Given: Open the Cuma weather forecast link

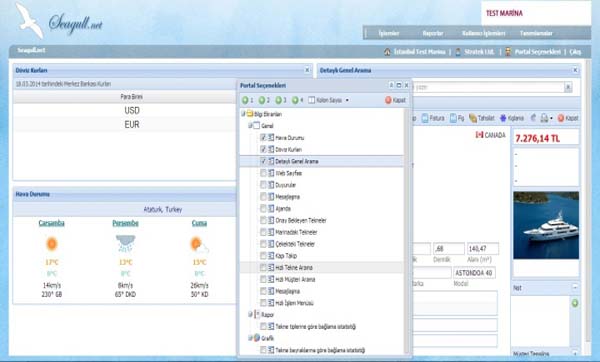Looking at the screenshot, I should click(x=199, y=223).
